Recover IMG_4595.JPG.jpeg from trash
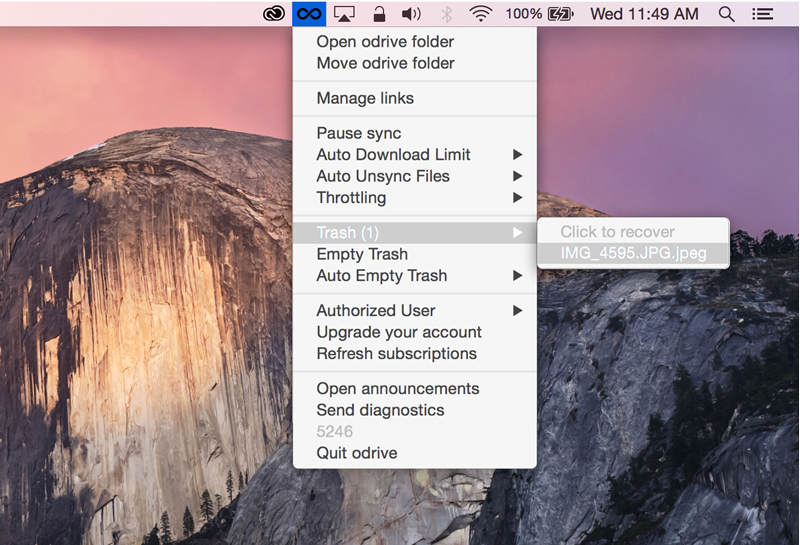Viewport: 800px width, 545px height. click(x=633, y=253)
